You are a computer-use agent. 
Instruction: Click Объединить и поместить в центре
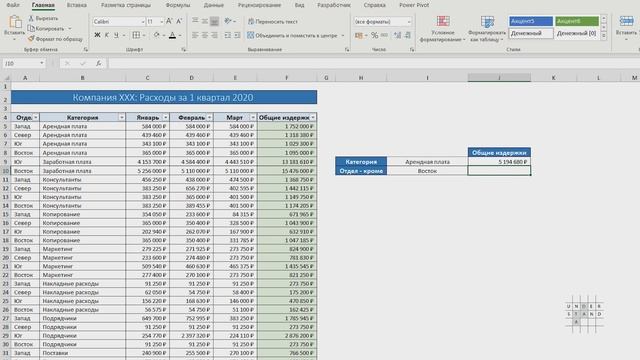(x=292, y=36)
